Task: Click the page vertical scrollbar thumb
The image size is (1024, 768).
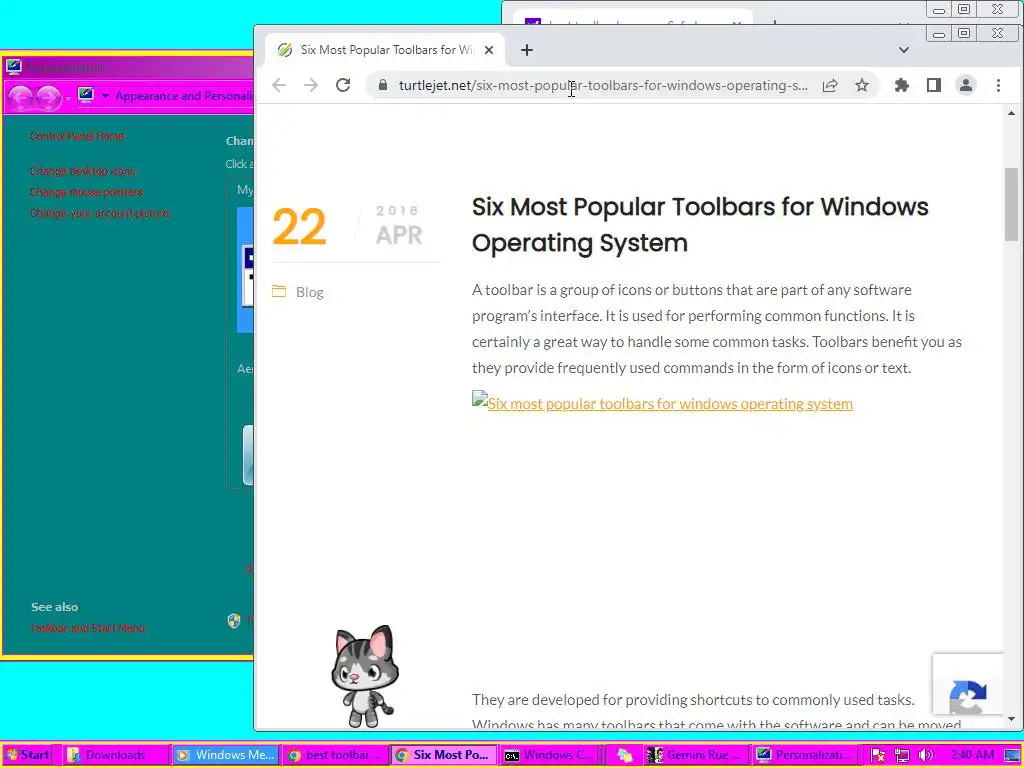Action: pyautogui.click(x=1012, y=204)
